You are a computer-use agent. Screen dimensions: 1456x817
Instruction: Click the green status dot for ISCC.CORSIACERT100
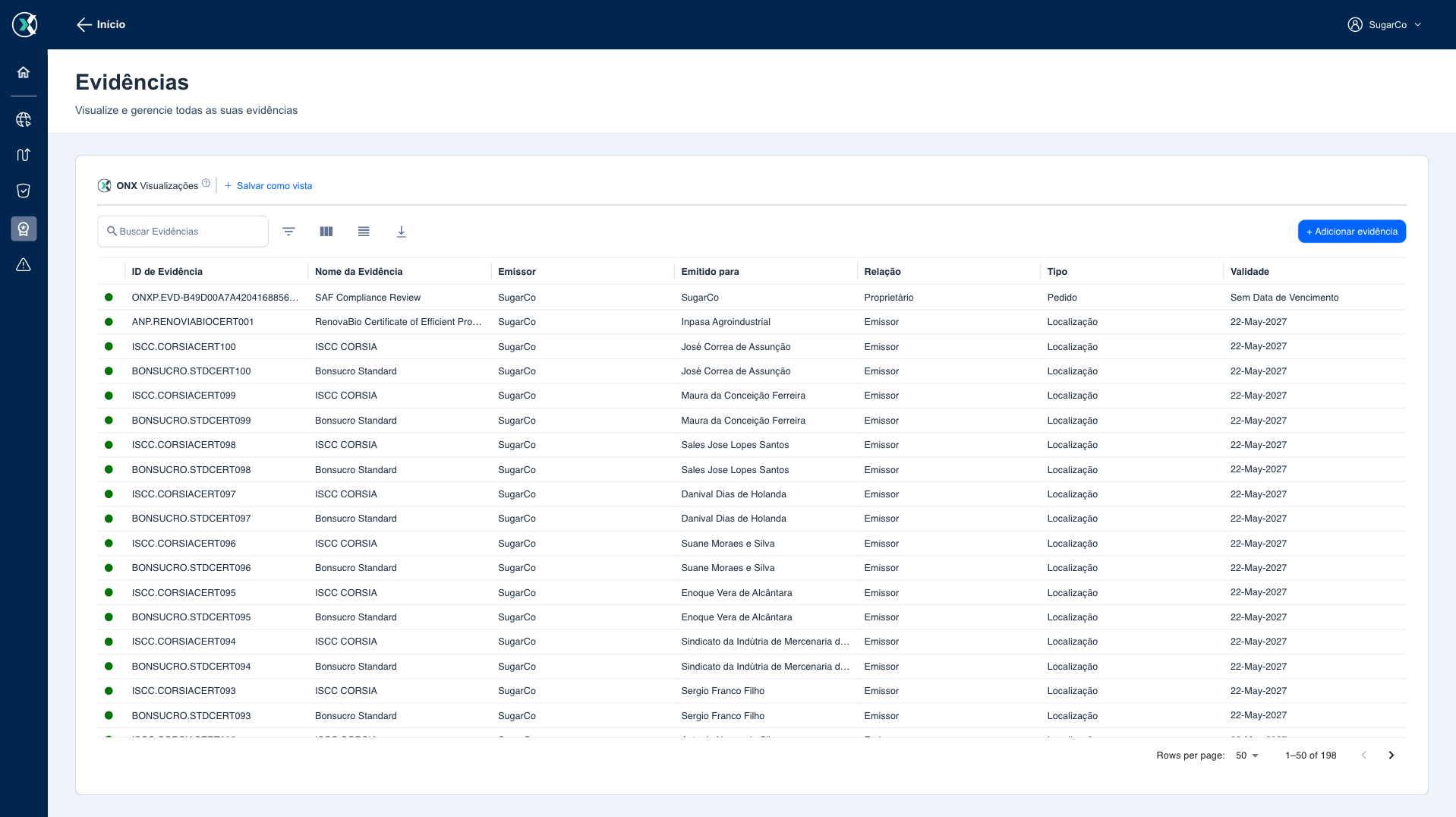109,346
